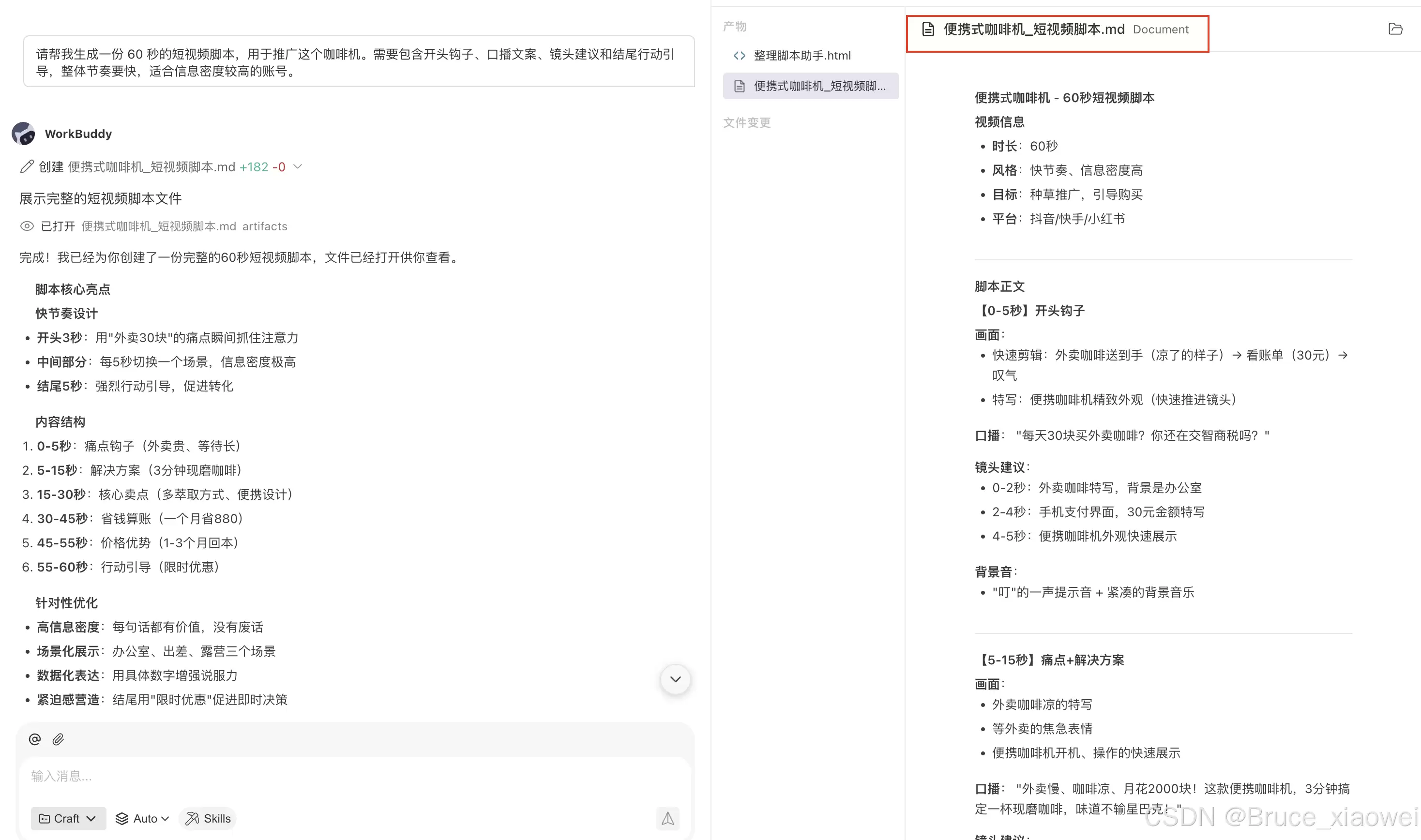Viewport: 1421px width, 840px height.
Task: Click the @ mention icon
Action: click(x=34, y=739)
